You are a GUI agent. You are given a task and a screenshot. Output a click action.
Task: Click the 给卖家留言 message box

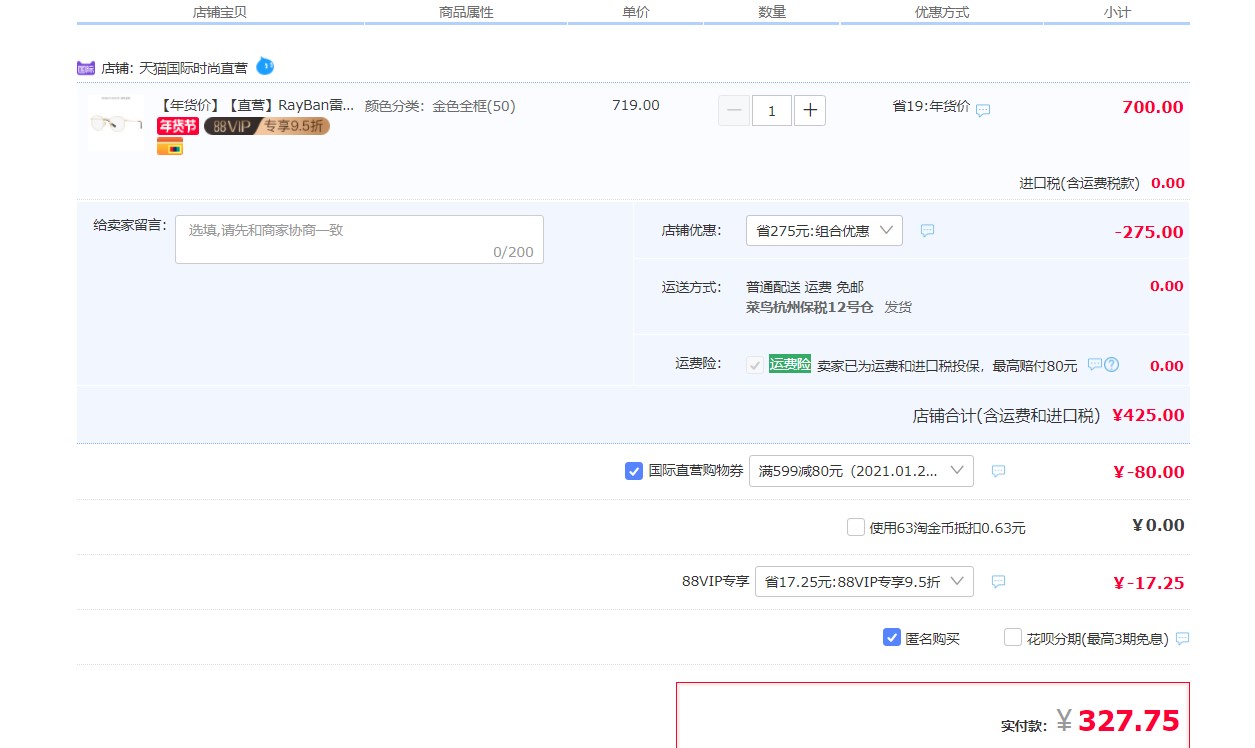tap(359, 240)
